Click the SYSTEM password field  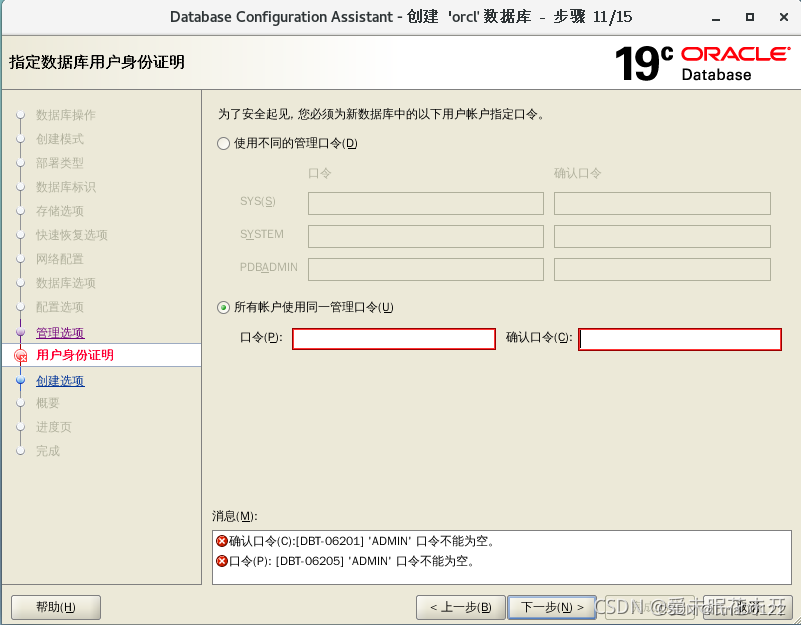[x=426, y=237]
